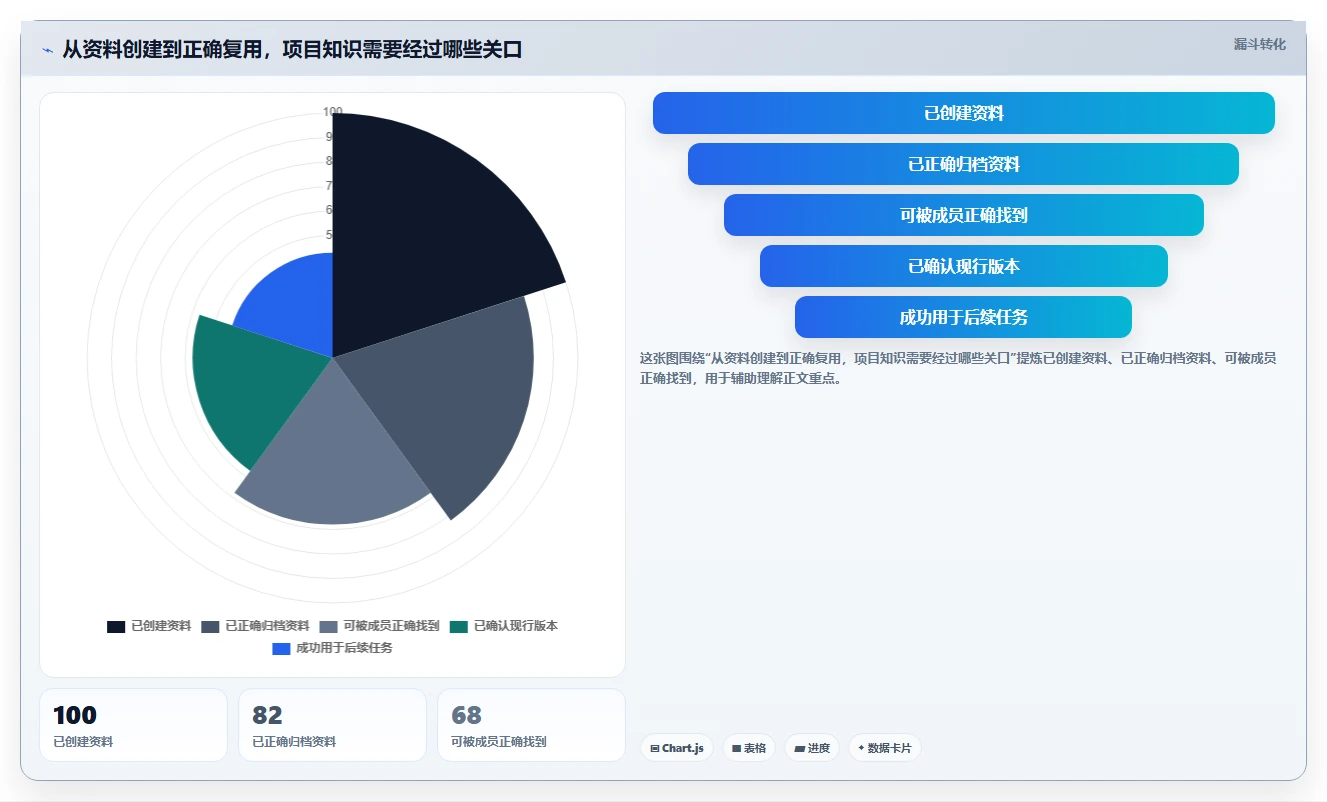
Task: Click the 进度 tag chip
Action: click(812, 748)
